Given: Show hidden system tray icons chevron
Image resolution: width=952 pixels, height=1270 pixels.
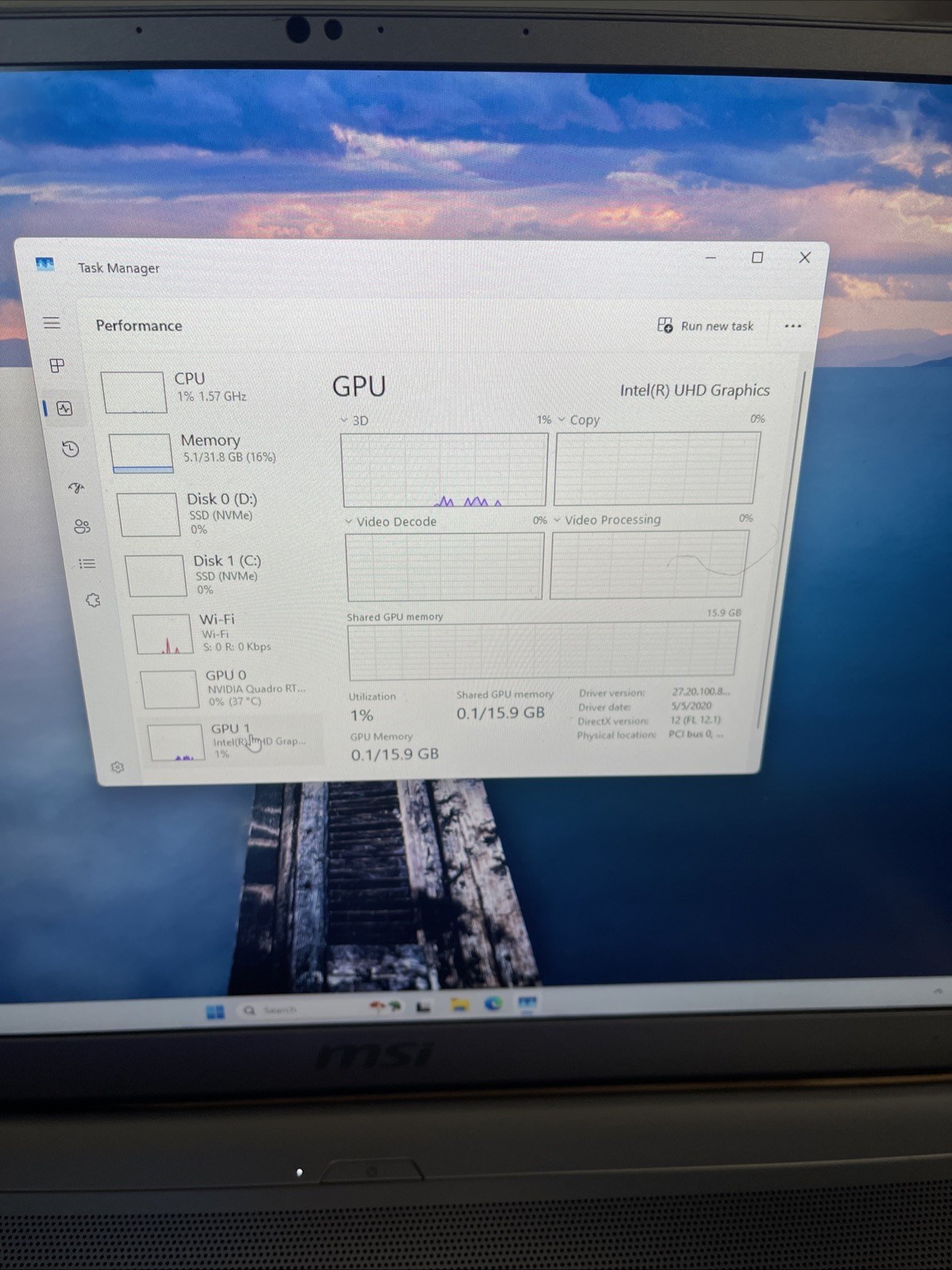Looking at the screenshot, I should [x=938, y=990].
